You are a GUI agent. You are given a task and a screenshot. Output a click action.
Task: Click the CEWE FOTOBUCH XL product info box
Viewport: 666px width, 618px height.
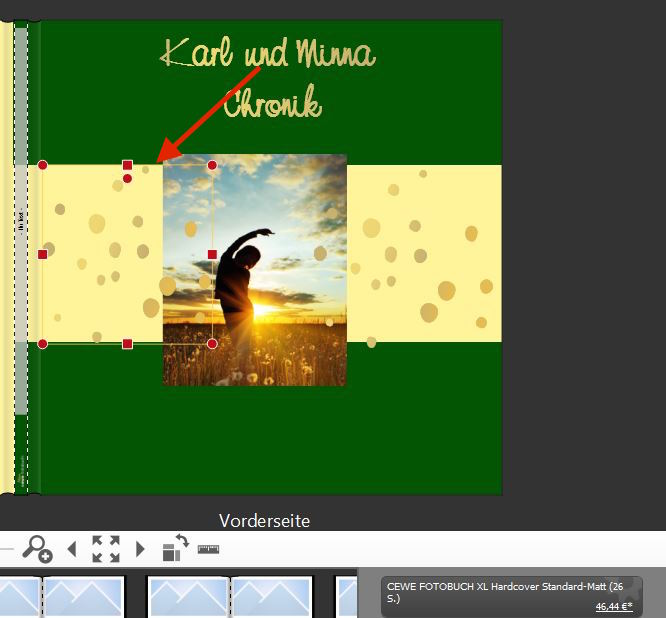(x=511, y=592)
